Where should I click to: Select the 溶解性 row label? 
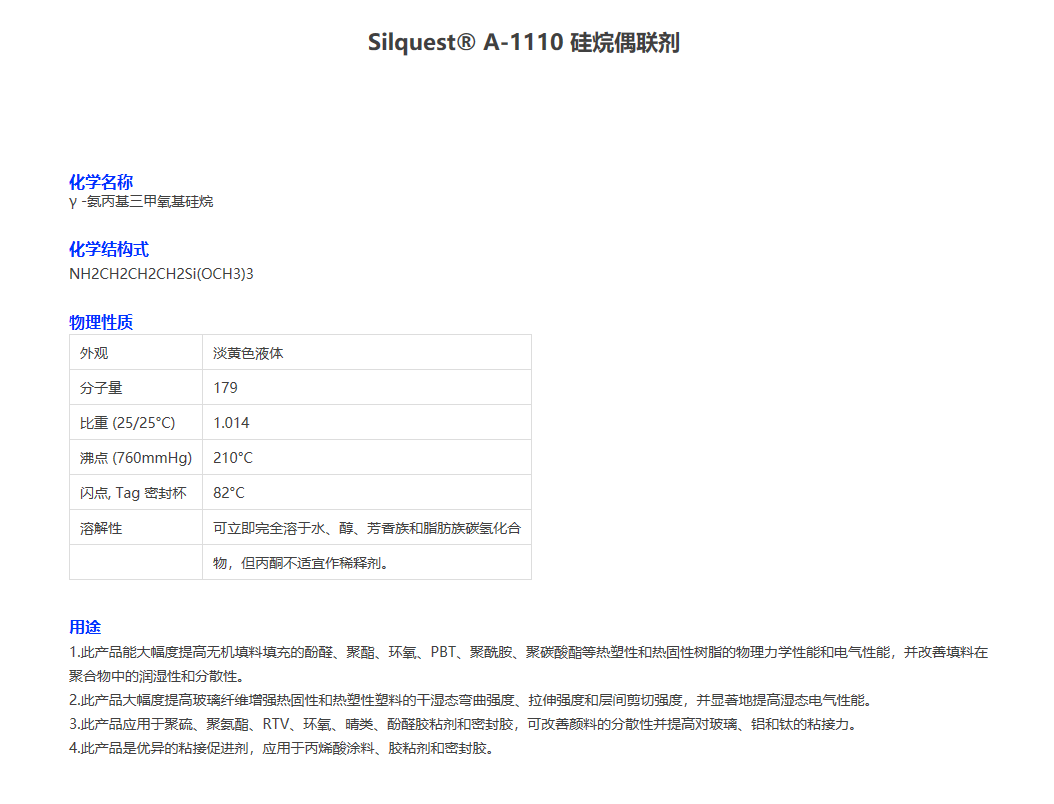[101, 528]
